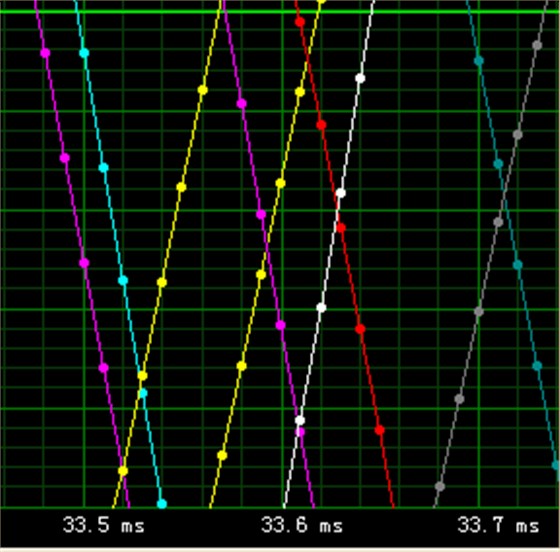Screen dimensions: 560x552
Task: Select the bright green horizontal line at top
Action: (x=280, y=12)
